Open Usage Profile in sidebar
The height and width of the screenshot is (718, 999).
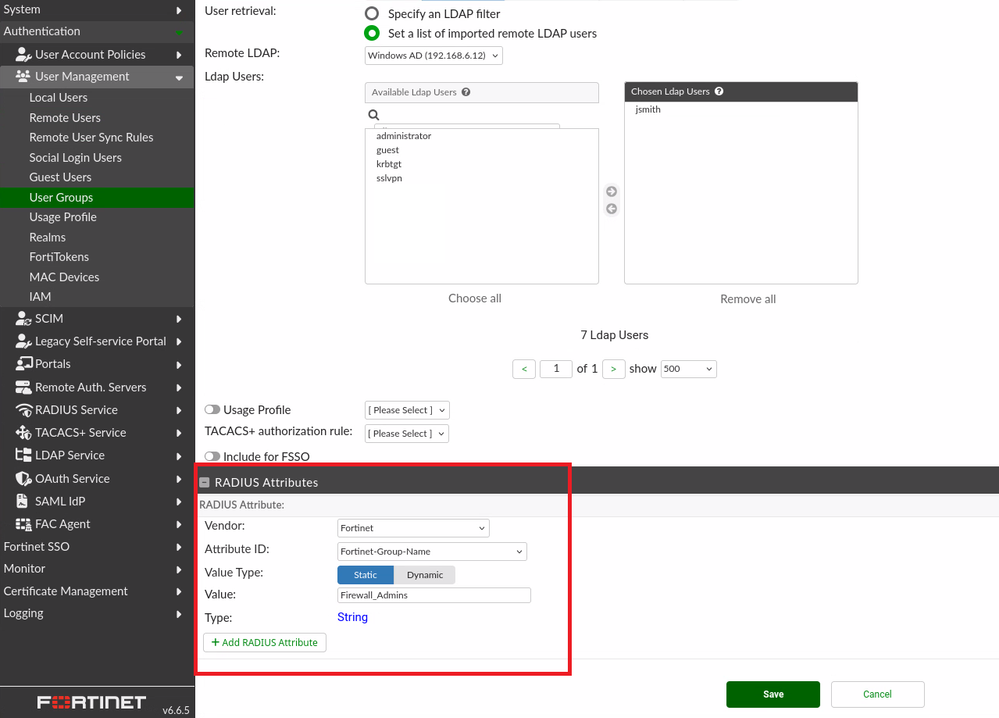pyautogui.click(x=63, y=217)
